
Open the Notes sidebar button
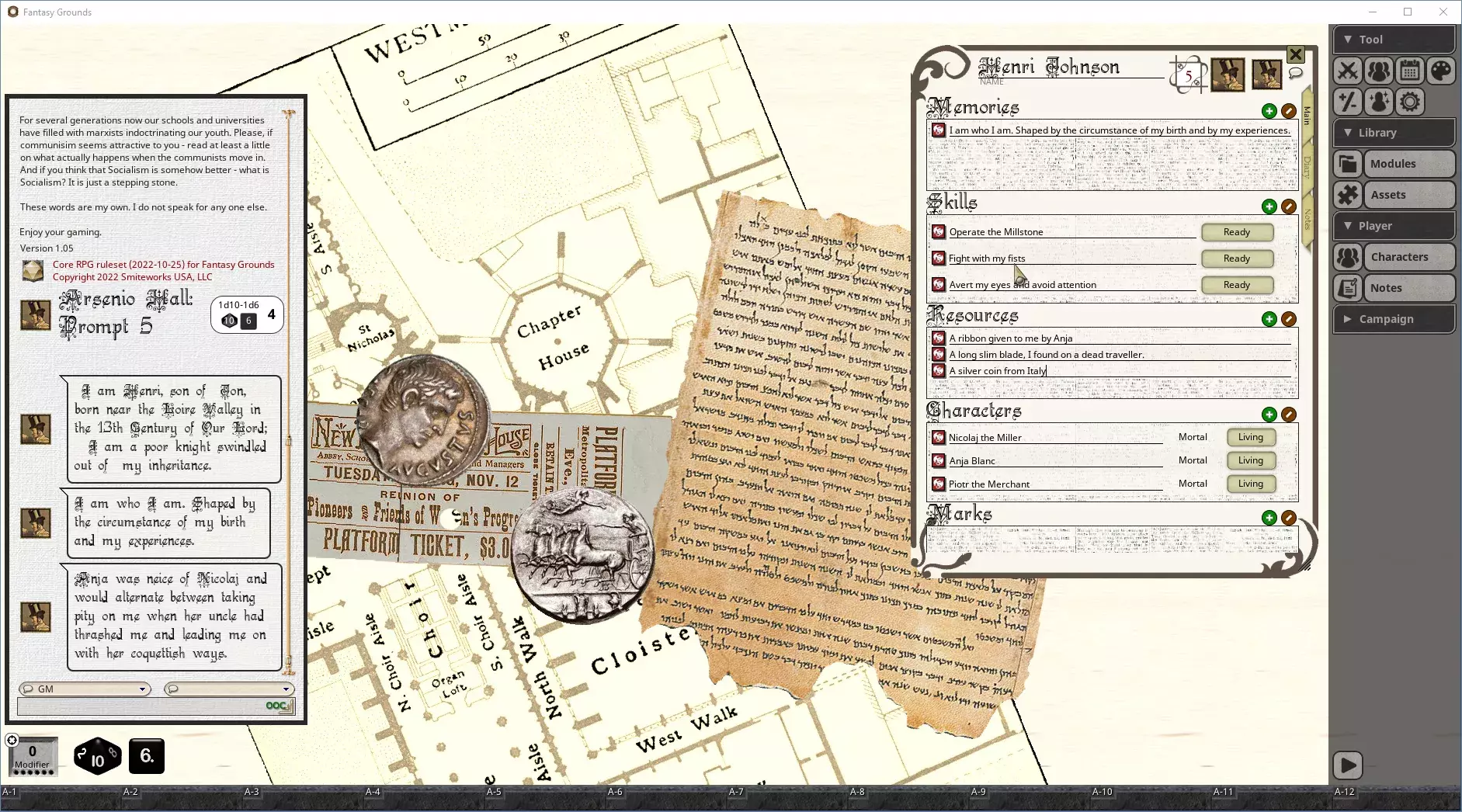1409,288
